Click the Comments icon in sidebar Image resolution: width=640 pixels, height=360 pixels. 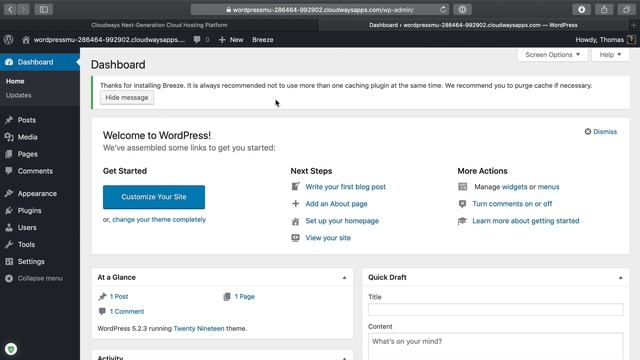[9, 171]
